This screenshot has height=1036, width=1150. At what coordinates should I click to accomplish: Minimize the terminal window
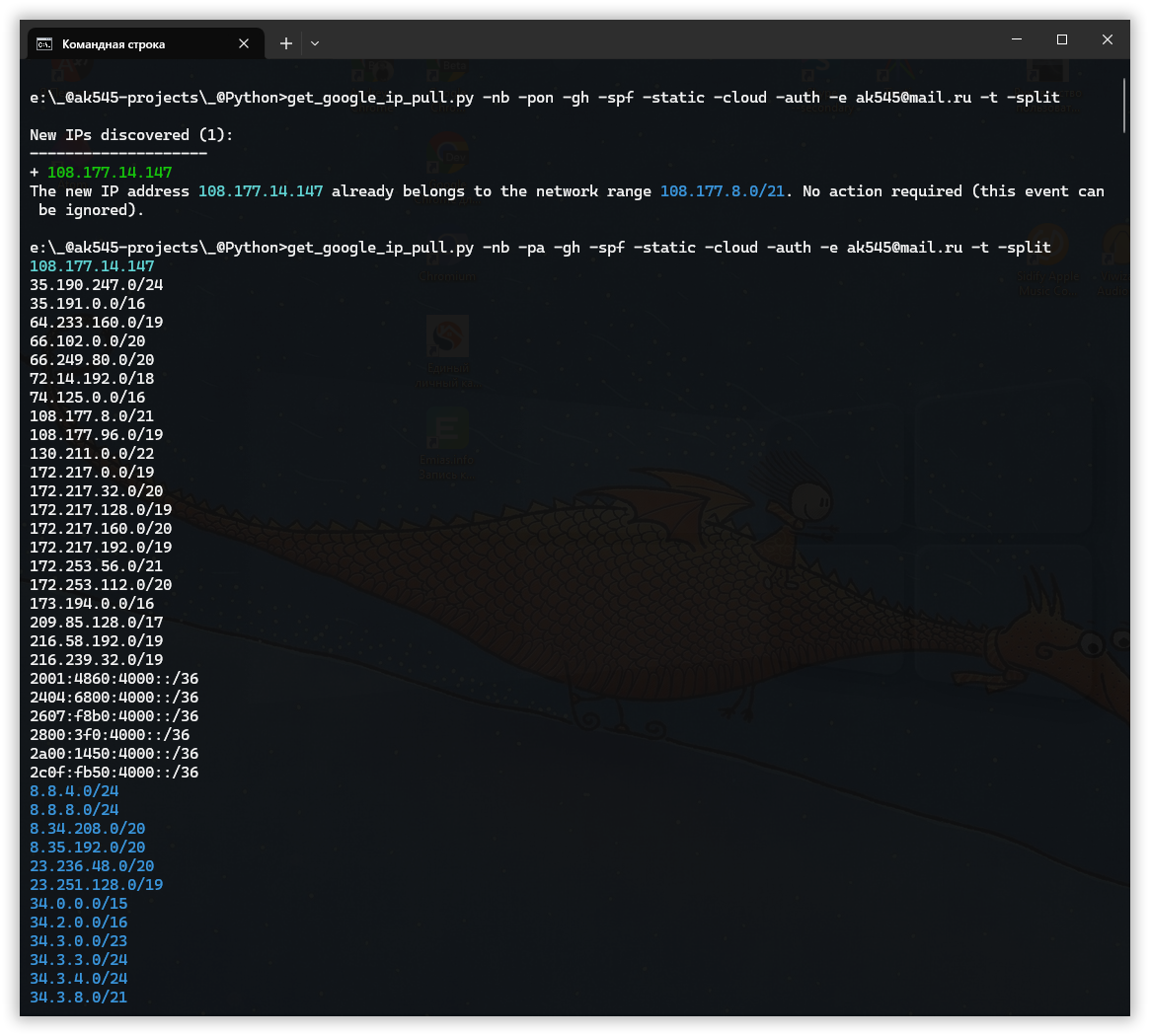[x=1017, y=39]
